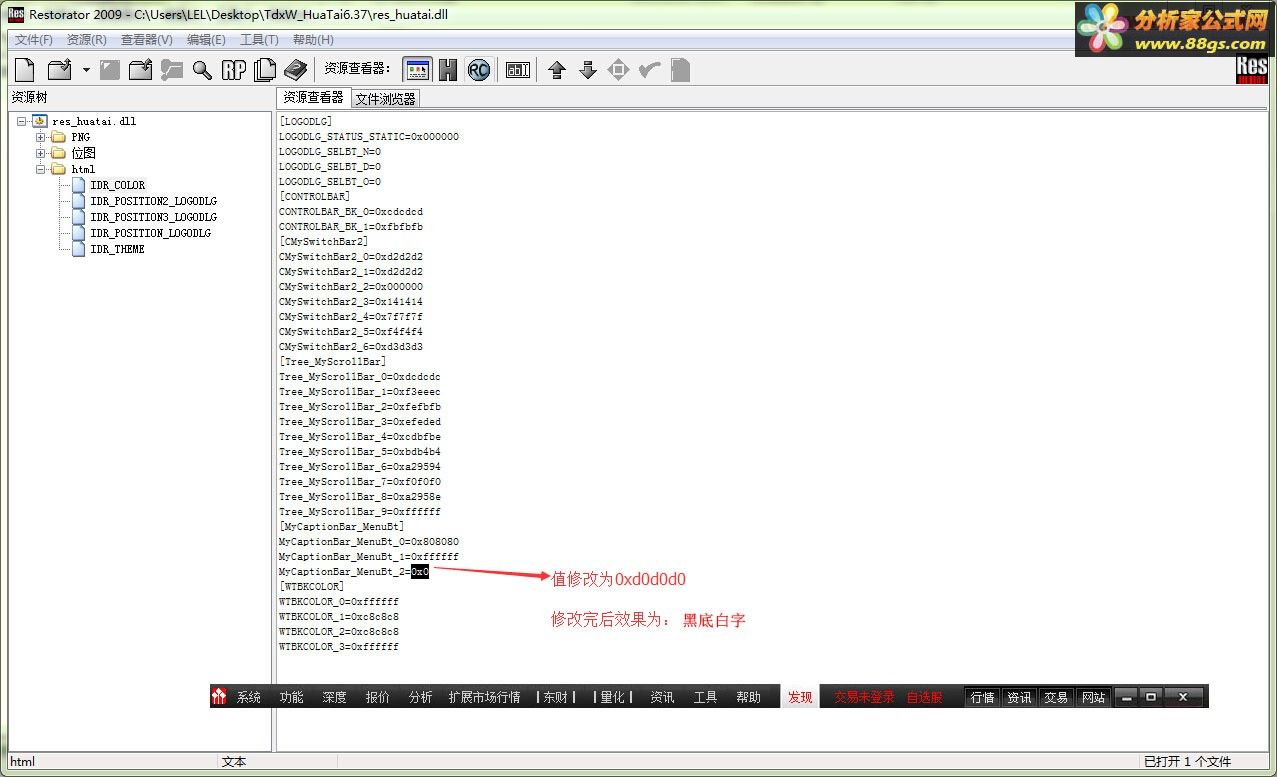Select IDR_POSITION_LOGODLG resource

(x=150, y=233)
